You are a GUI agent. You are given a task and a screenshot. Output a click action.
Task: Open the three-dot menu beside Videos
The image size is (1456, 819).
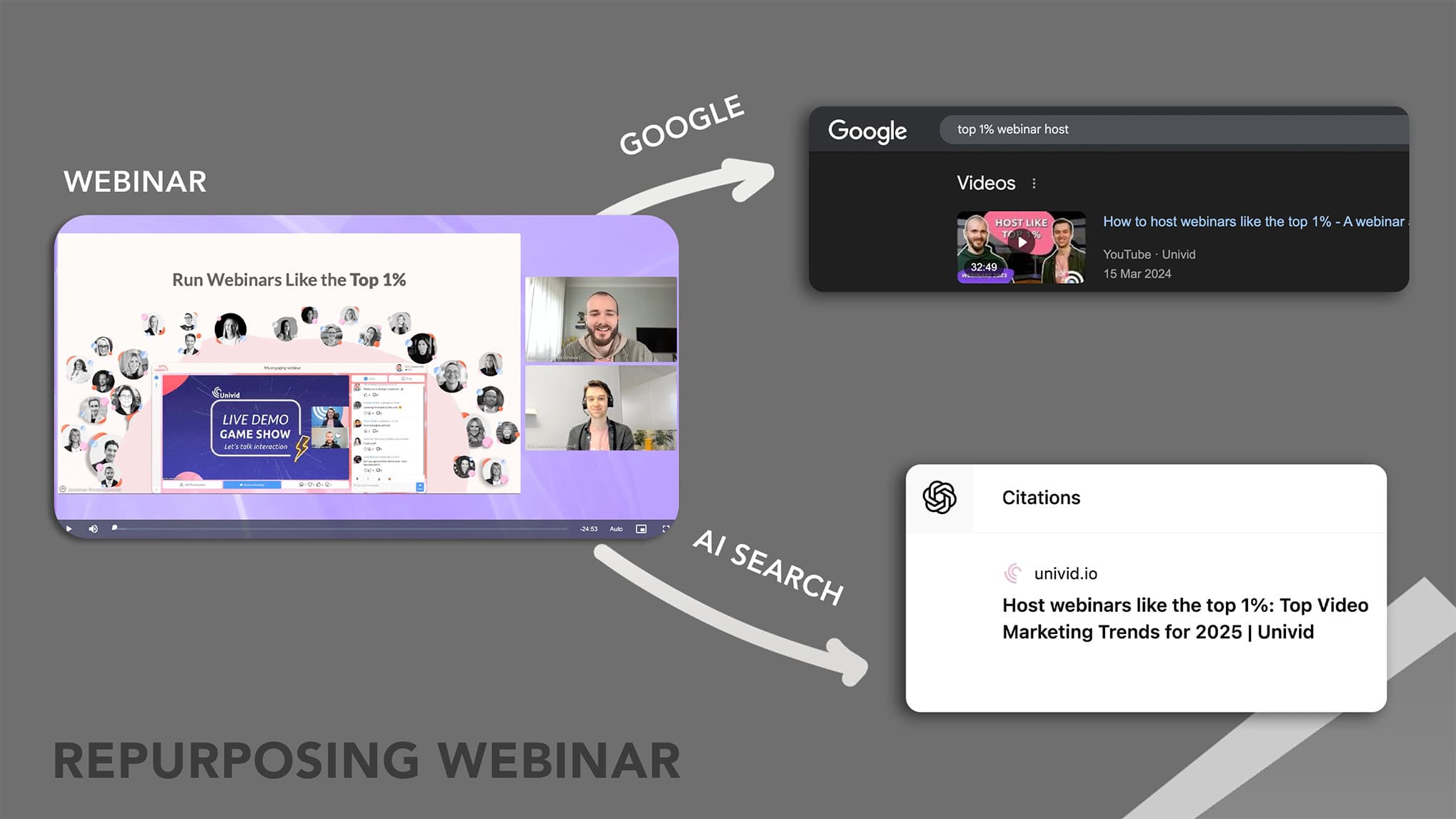click(1034, 184)
